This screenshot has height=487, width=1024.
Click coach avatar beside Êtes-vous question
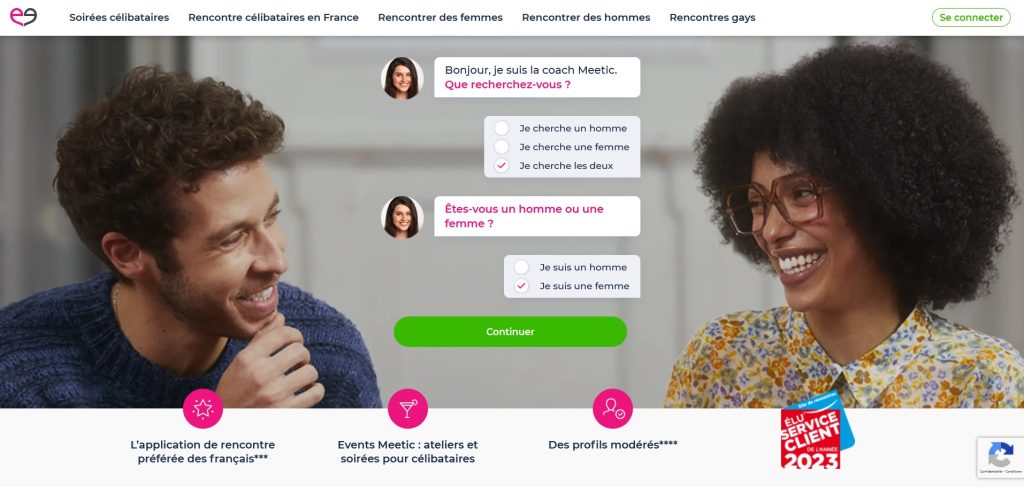[x=402, y=217]
